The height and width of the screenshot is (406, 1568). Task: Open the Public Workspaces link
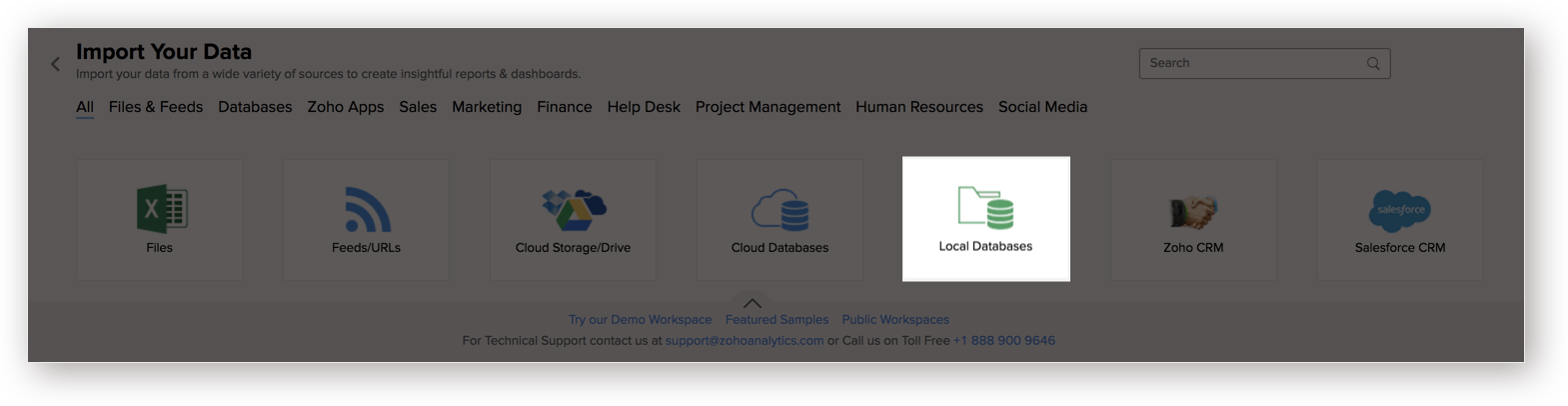point(895,320)
